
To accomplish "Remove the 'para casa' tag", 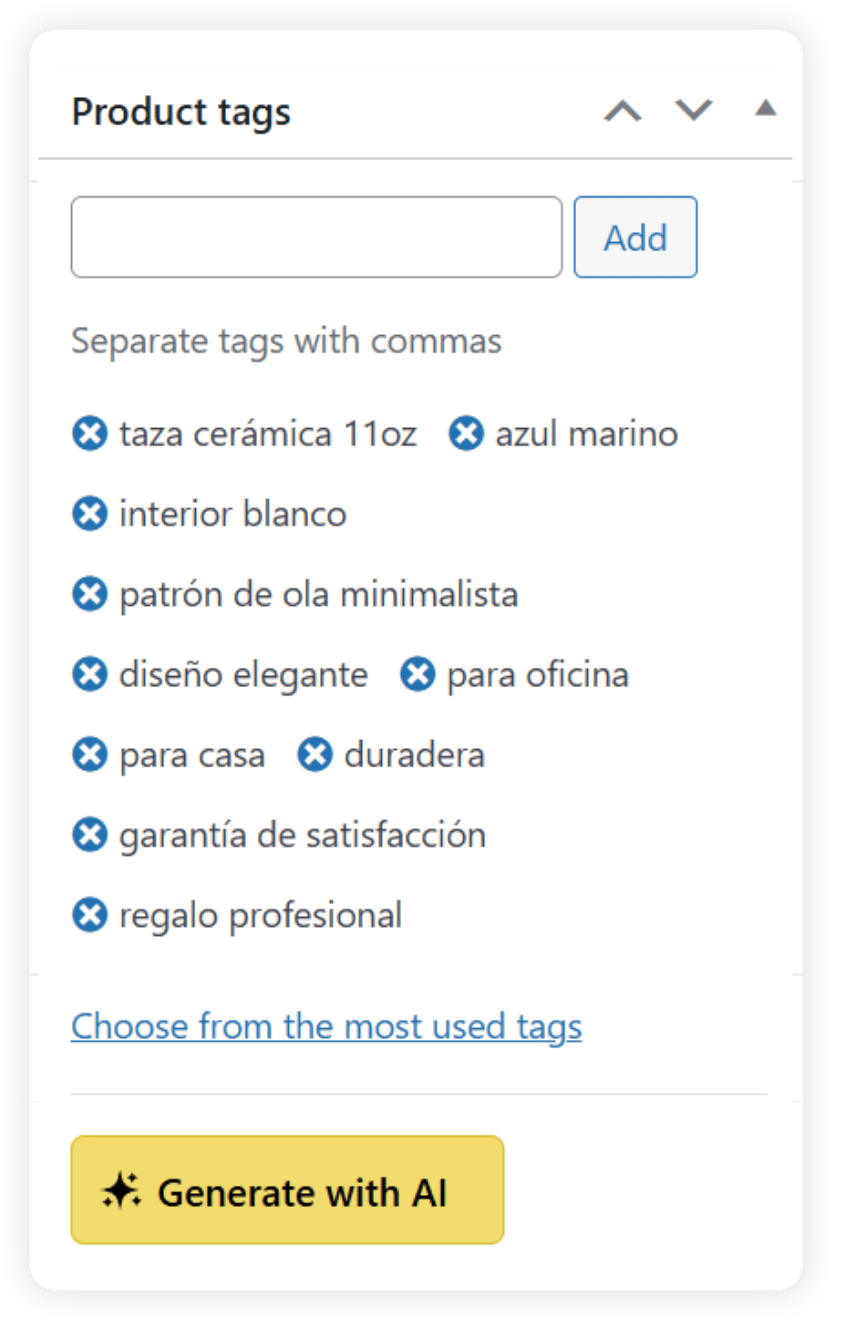I will (x=89, y=754).
